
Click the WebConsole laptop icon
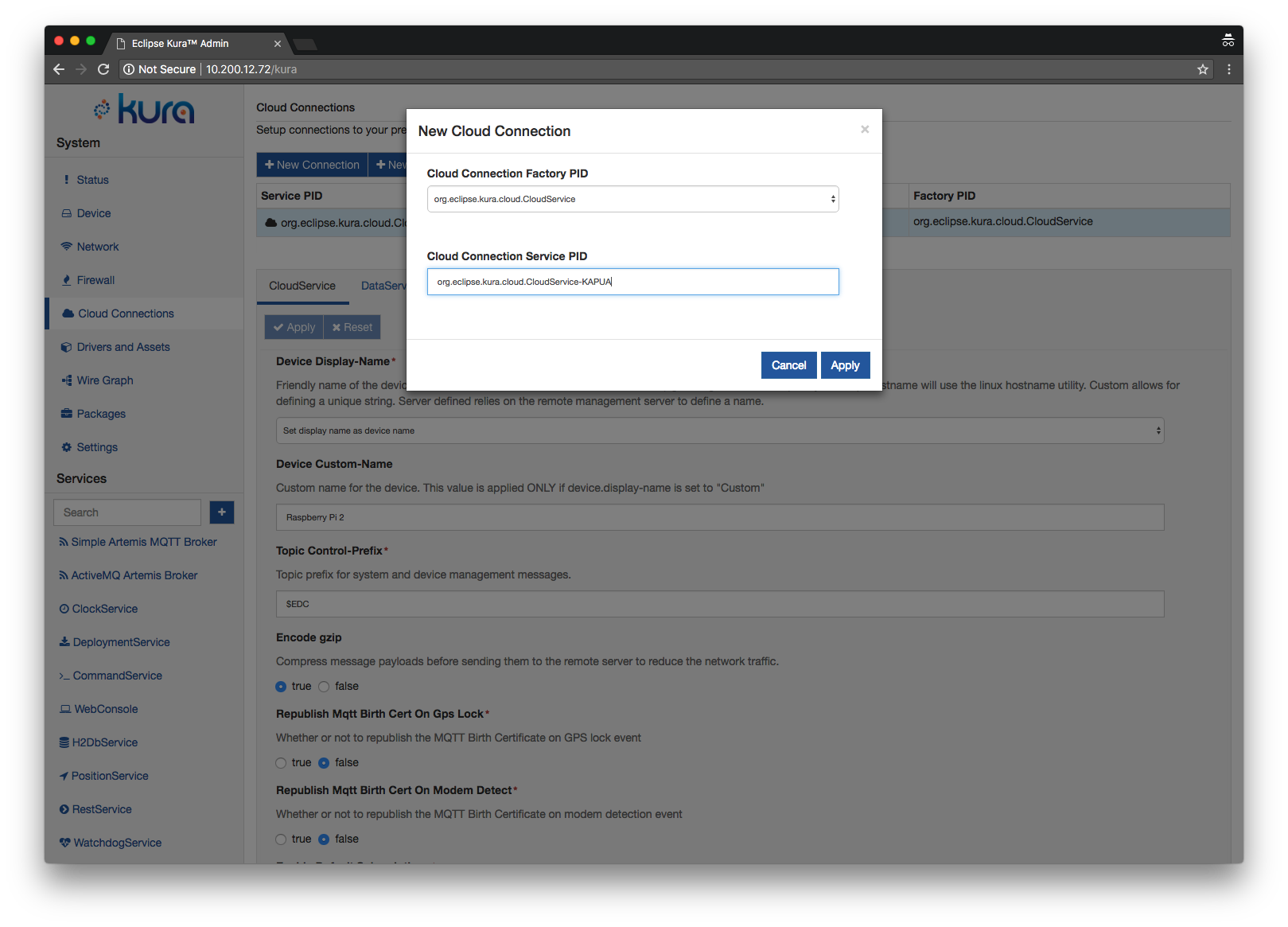65,709
